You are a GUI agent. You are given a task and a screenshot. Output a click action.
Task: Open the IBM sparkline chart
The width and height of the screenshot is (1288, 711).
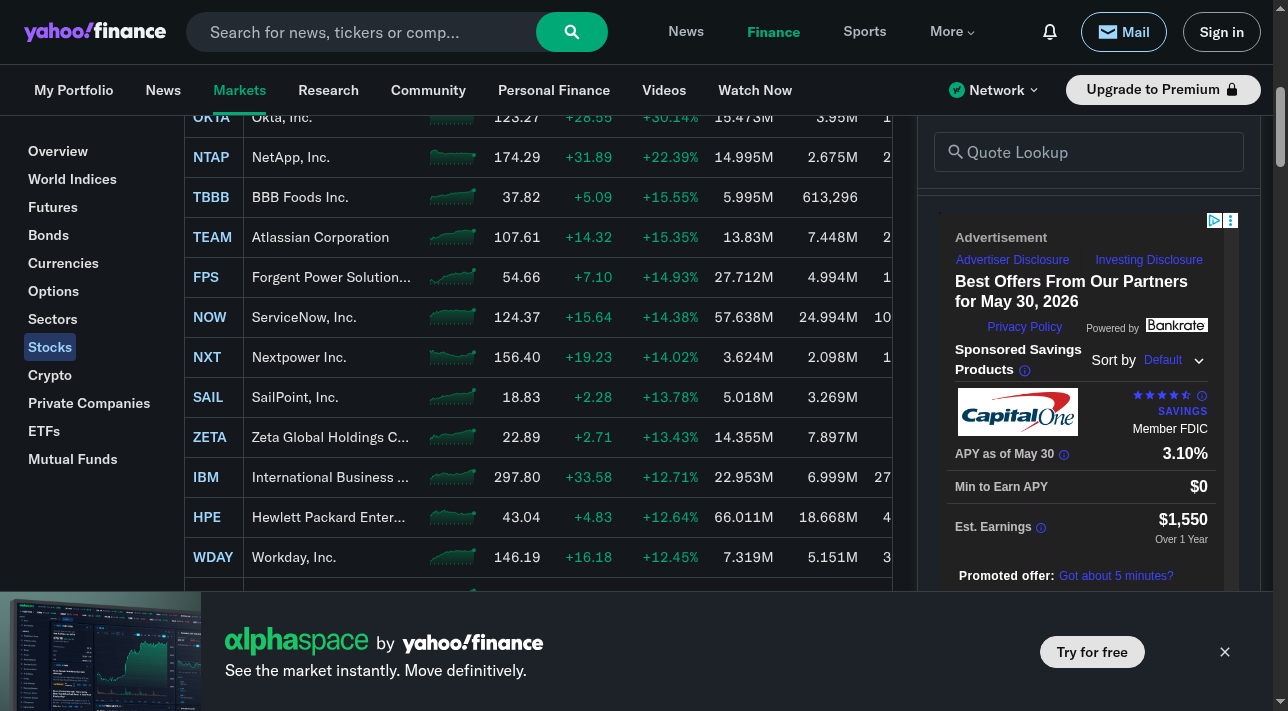pyautogui.click(x=452, y=477)
